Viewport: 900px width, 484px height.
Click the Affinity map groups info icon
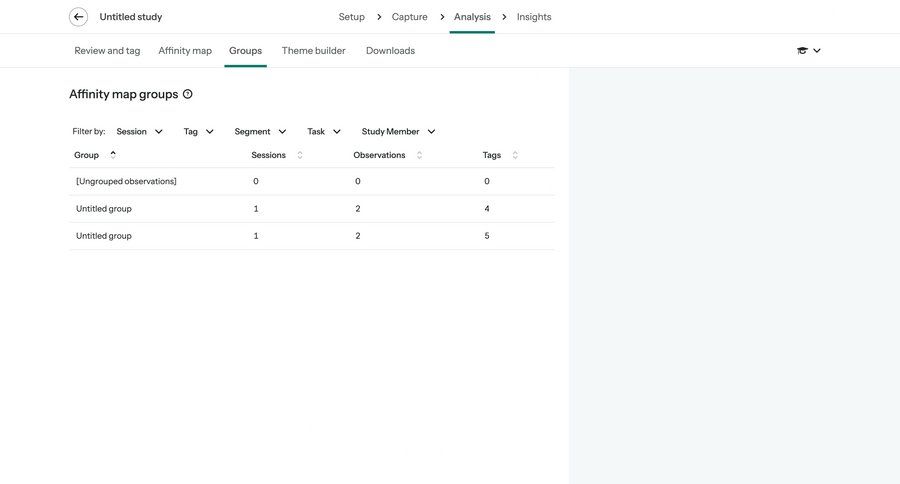(x=187, y=94)
